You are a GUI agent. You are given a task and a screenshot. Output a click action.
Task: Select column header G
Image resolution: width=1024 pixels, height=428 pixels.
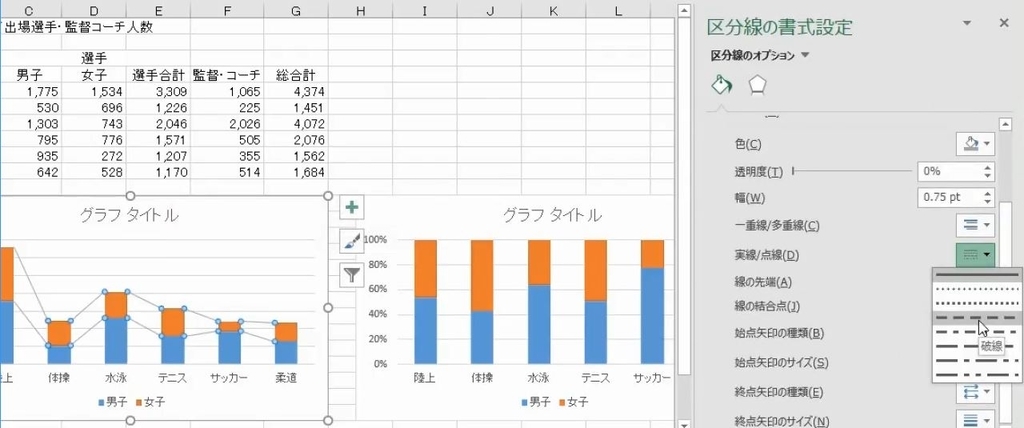point(296,10)
